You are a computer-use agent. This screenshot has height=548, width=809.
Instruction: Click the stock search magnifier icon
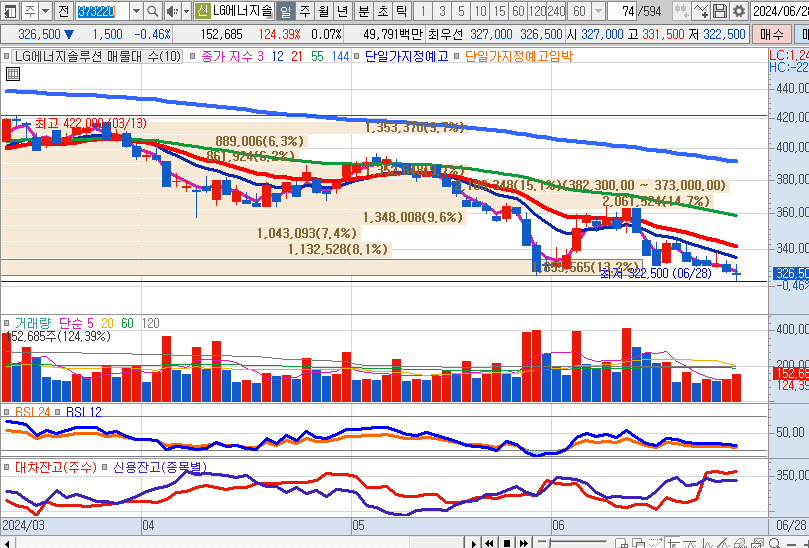(x=152, y=11)
